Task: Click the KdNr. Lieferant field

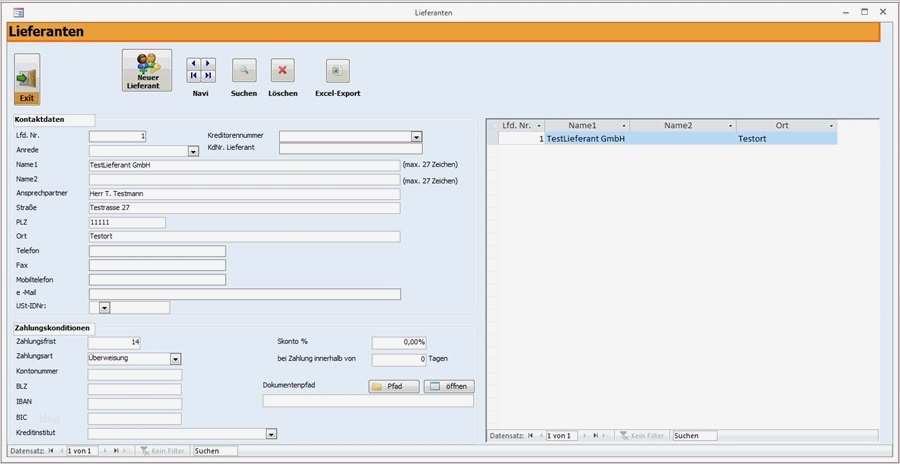Action: (x=351, y=149)
